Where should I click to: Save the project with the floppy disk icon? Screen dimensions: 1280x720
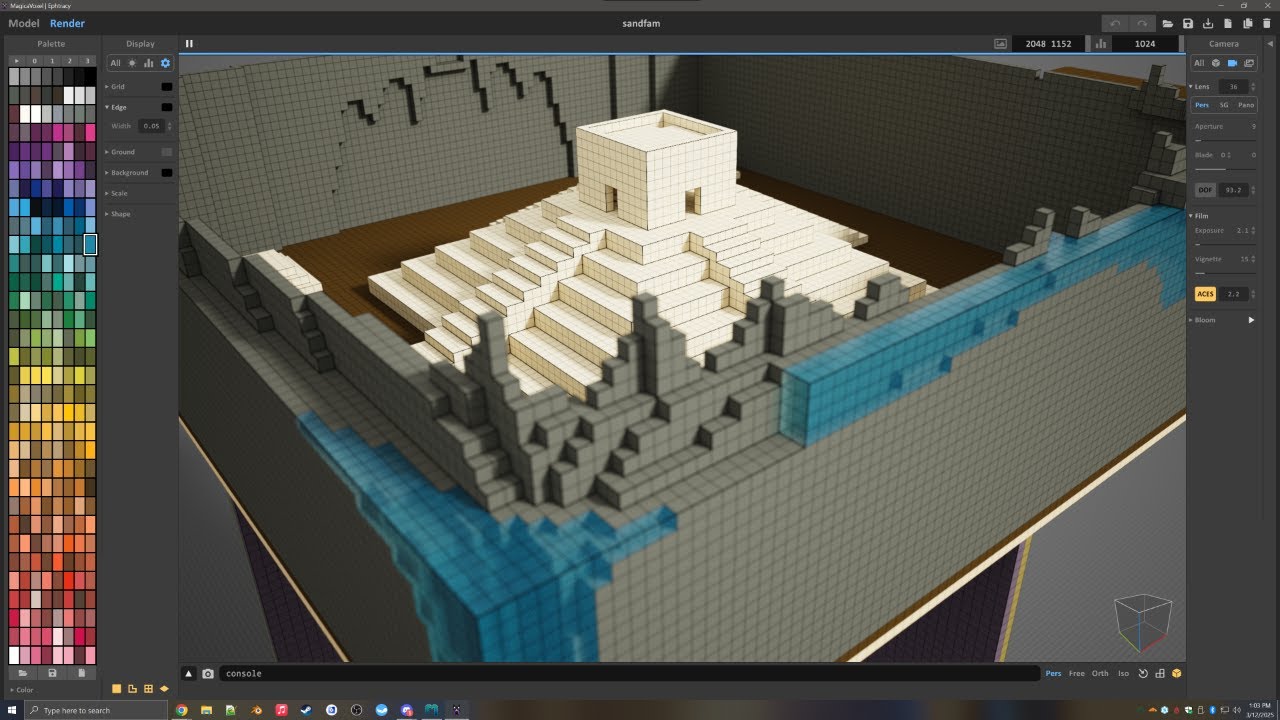pos(1188,23)
